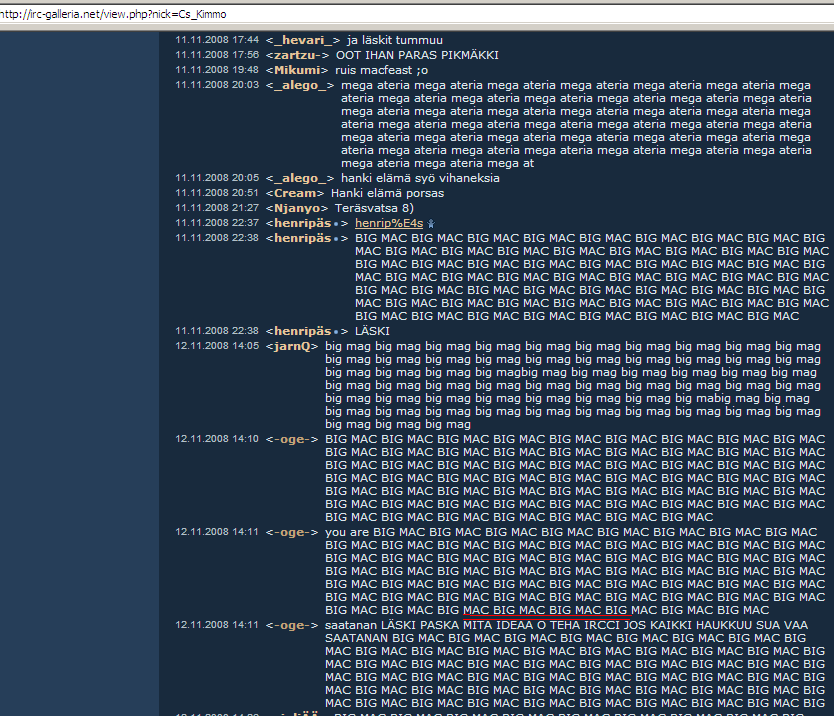Viewport: 834px width, 716px height.
Task: Click henripäs nickname beside the LÄSKI comment
Action: tap(303, 331)
